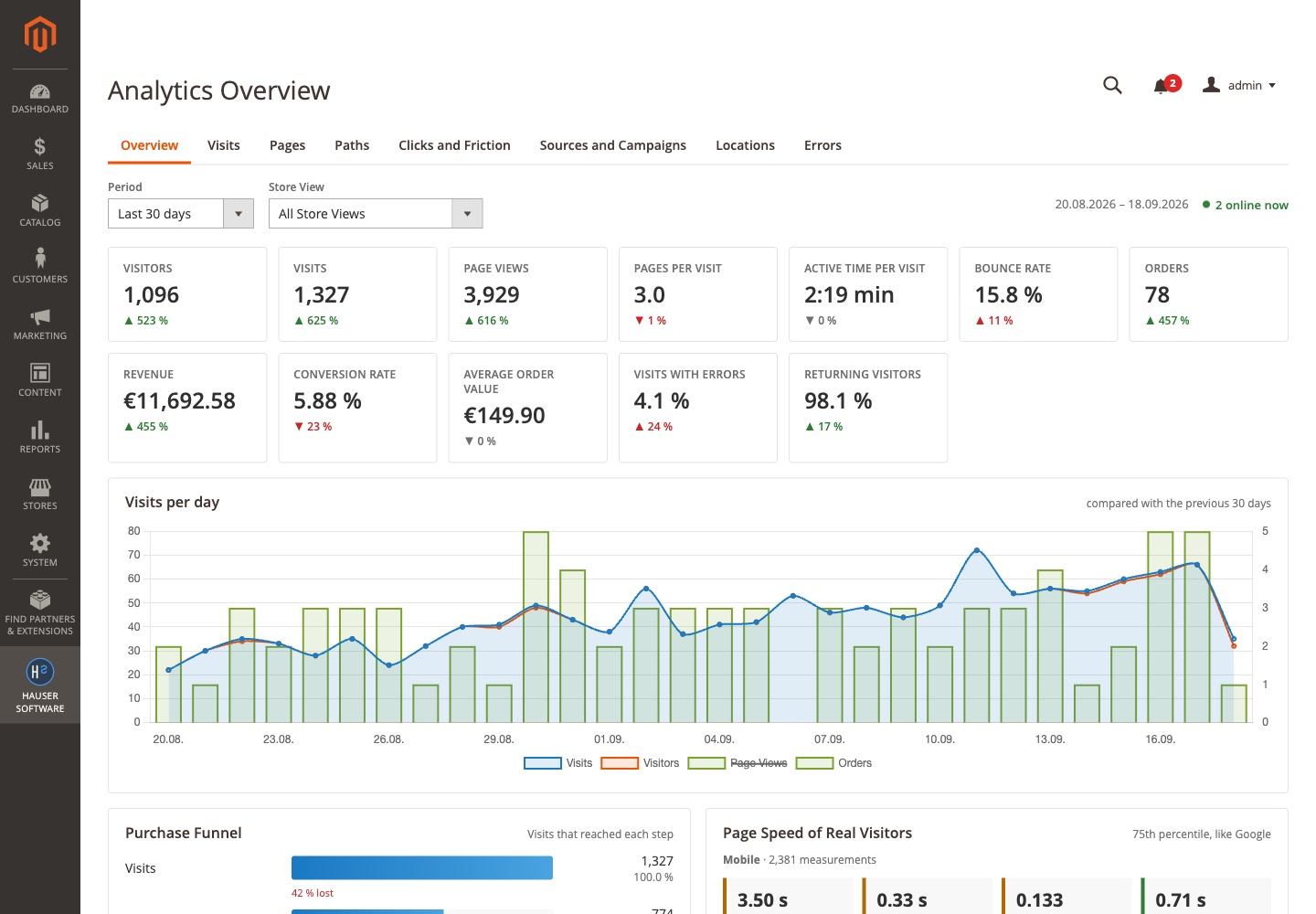Viewport: 1316px width, 914px height.
Task: Switch to the Visits tab
Action: [224, 145]
